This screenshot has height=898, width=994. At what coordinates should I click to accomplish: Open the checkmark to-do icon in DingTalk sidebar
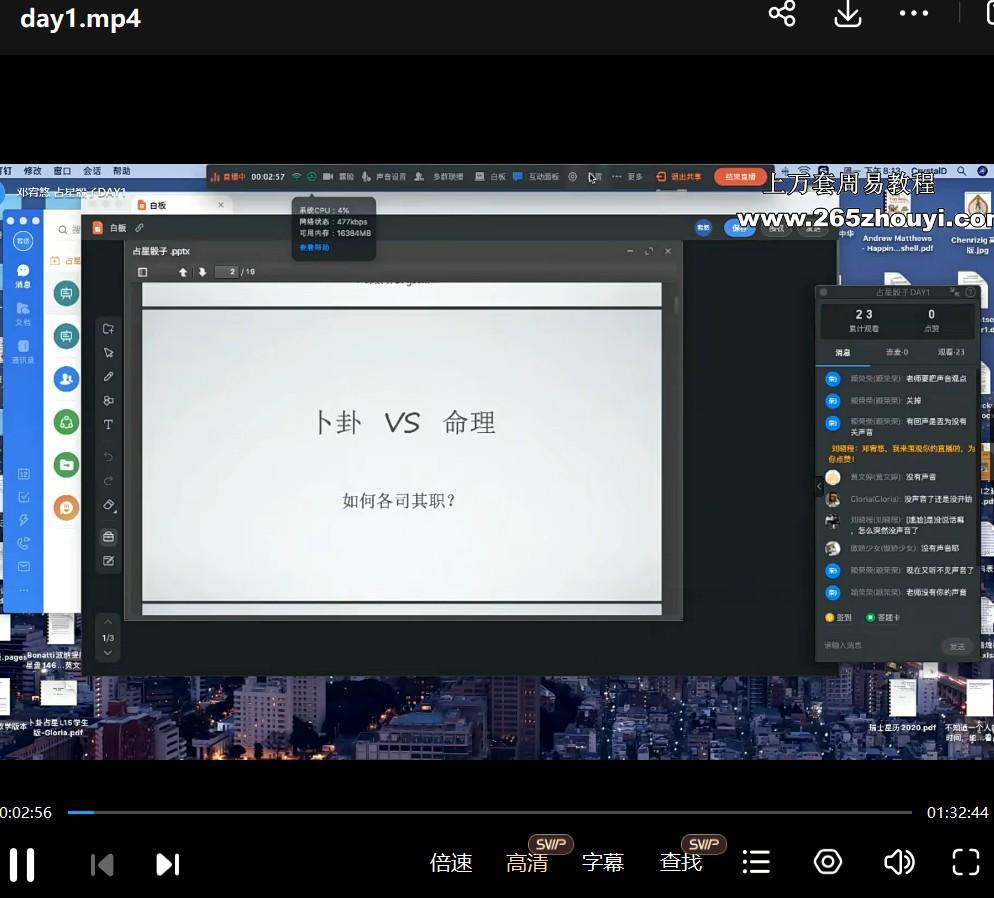[x=23, y=497]
